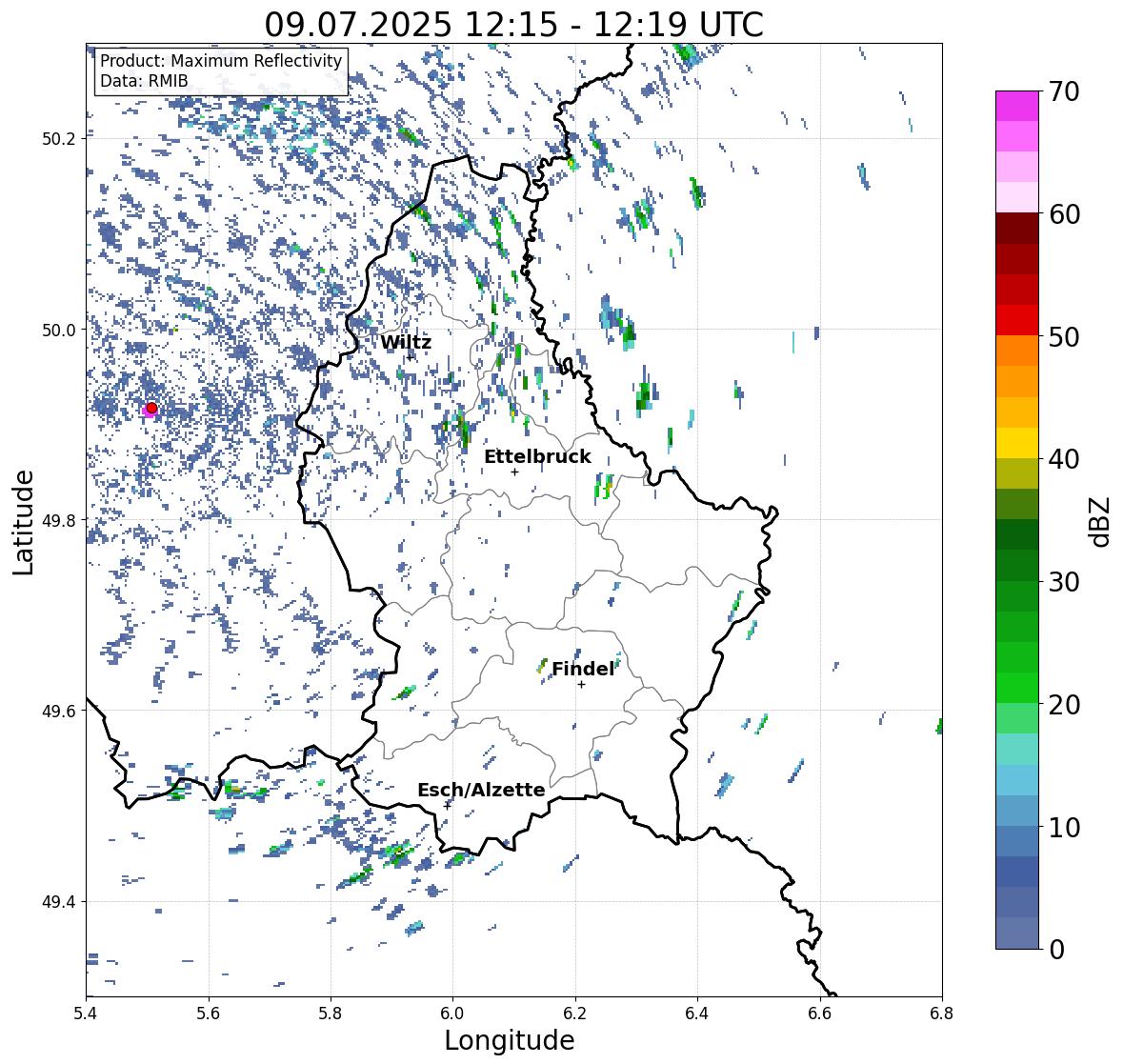
Task: Click the Longitude axis label
Action: (x=510, y=1040)
